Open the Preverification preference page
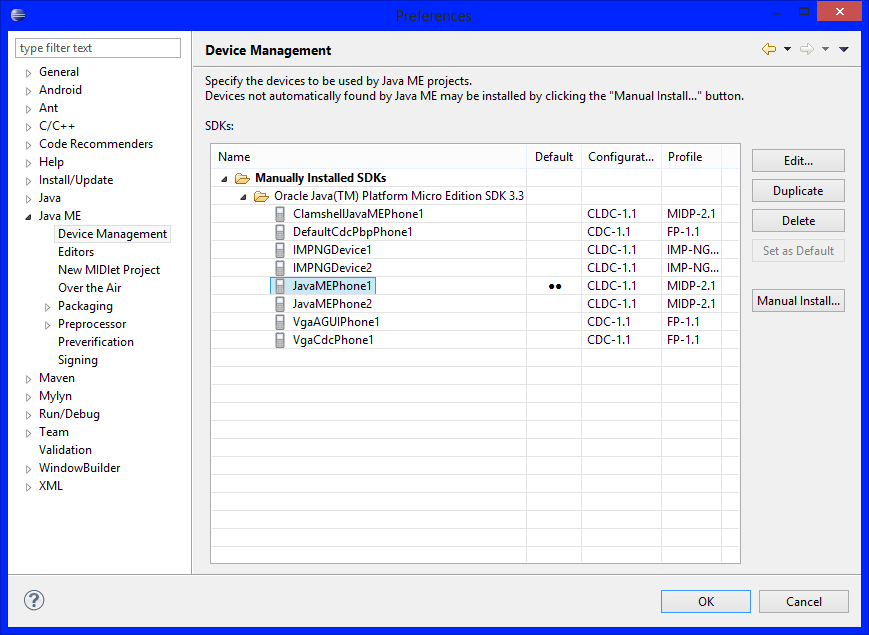Viewport: 869px width, 635px height. pyautogui.click(x=95, y=342)
